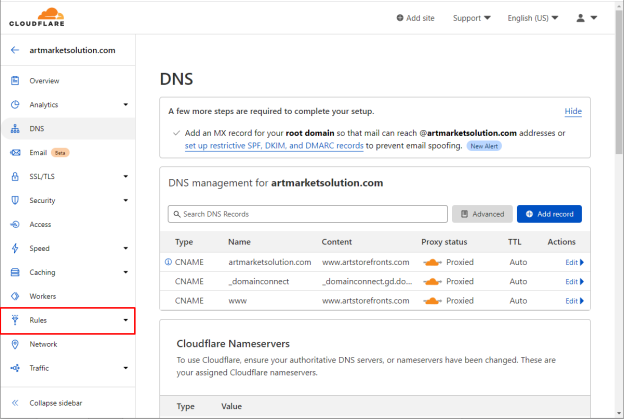Hide the setup steps notice
The image size is (624, 419).
(x=573, y=111)
